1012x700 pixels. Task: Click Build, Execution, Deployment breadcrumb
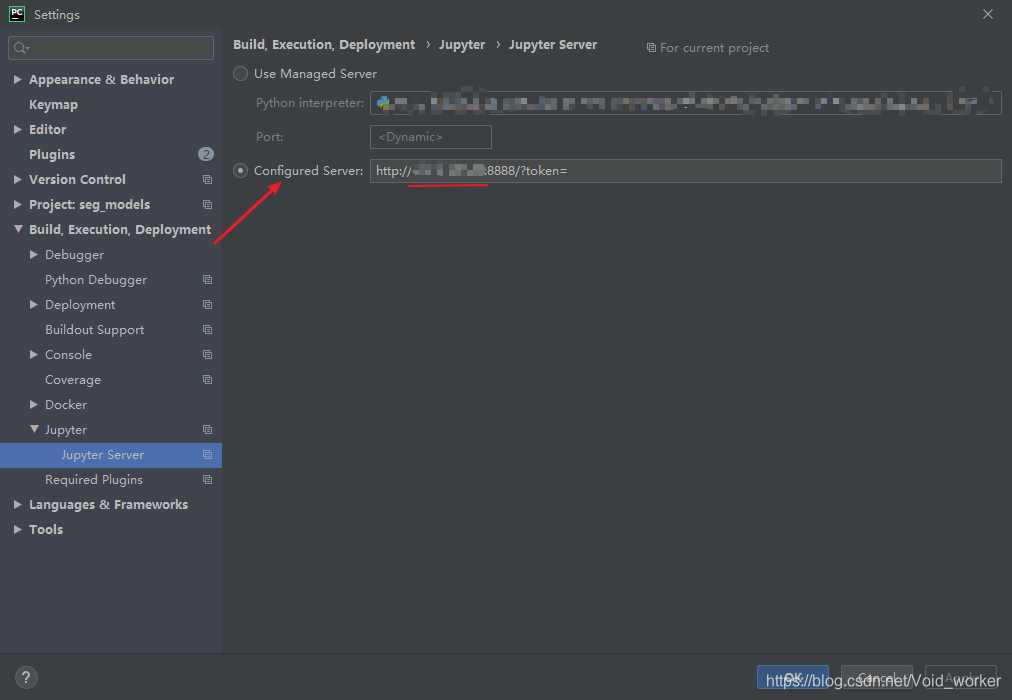click(x=324, y=45)
